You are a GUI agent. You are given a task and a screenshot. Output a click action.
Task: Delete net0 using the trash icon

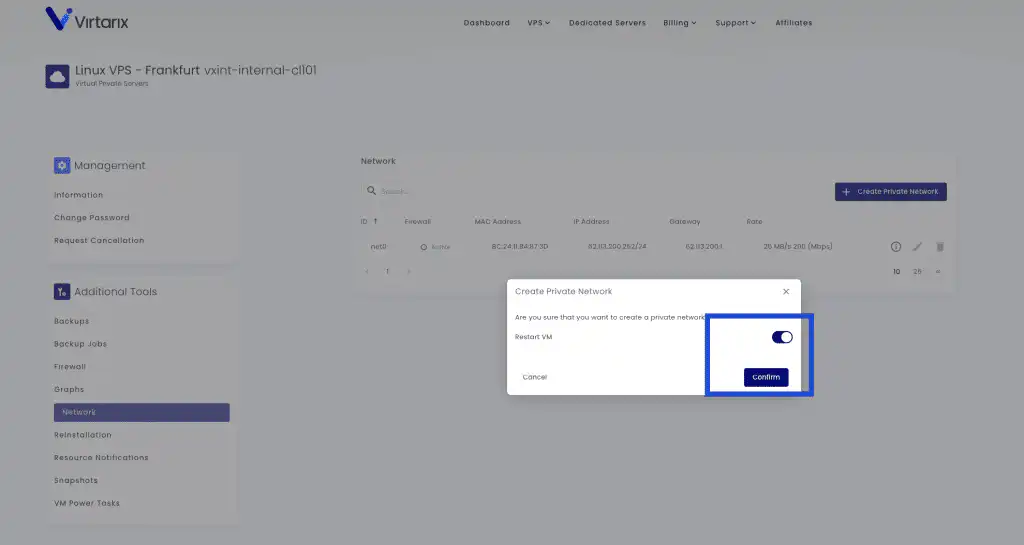pos(939,246)
